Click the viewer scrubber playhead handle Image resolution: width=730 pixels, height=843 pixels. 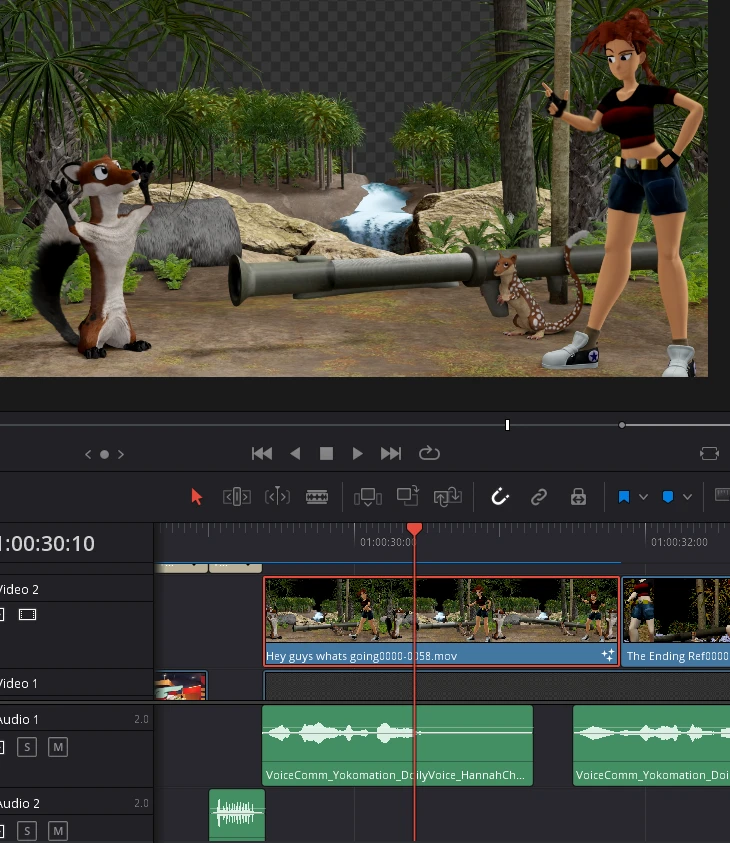click(x=507, y=425)
